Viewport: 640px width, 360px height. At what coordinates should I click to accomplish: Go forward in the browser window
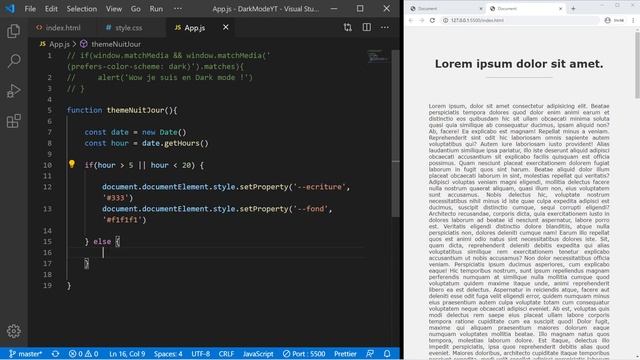tap(422, 20)
